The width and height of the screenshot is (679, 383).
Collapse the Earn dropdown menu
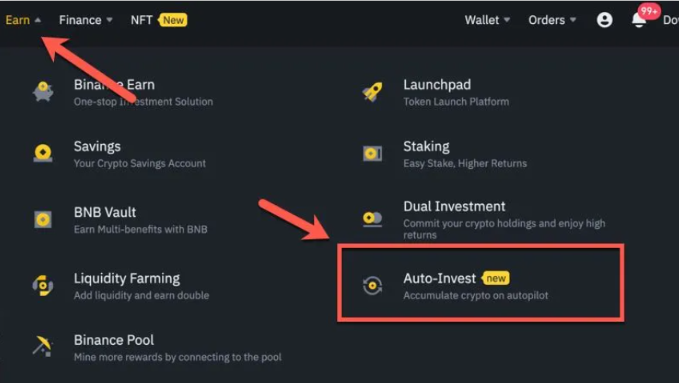click(23, 20)
